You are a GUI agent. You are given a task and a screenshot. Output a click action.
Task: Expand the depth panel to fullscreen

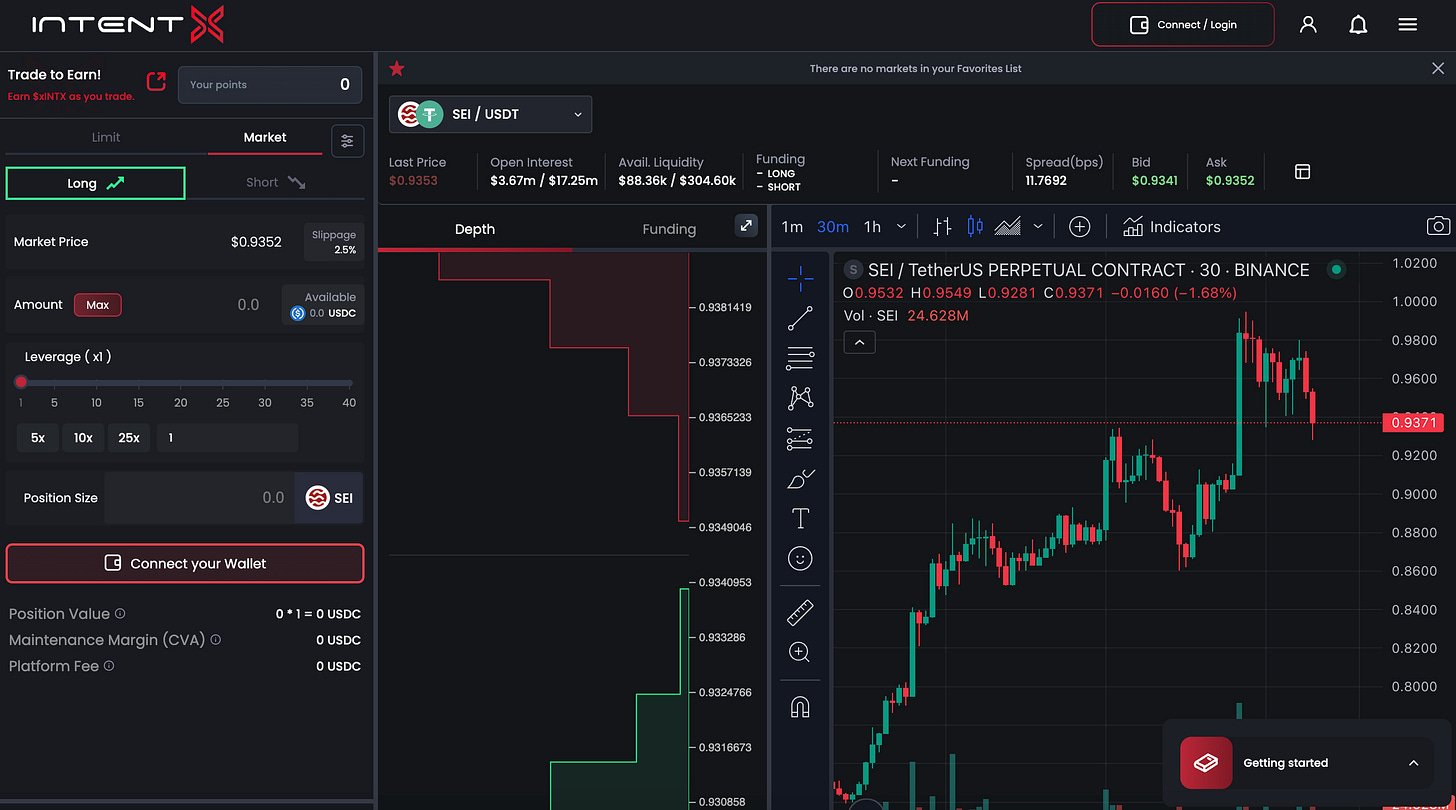pos(747,226)
